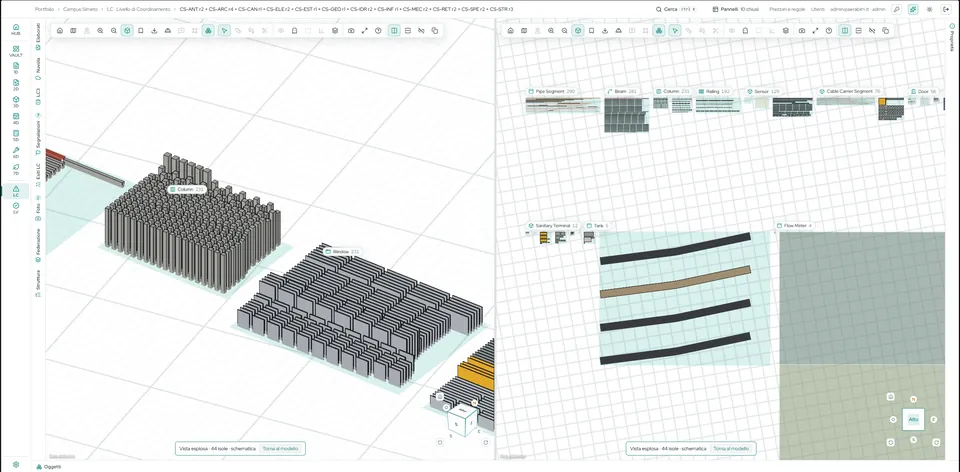Click the download icon in left viewport toolbar
The image size is (960, 472).
pos(154,31)
